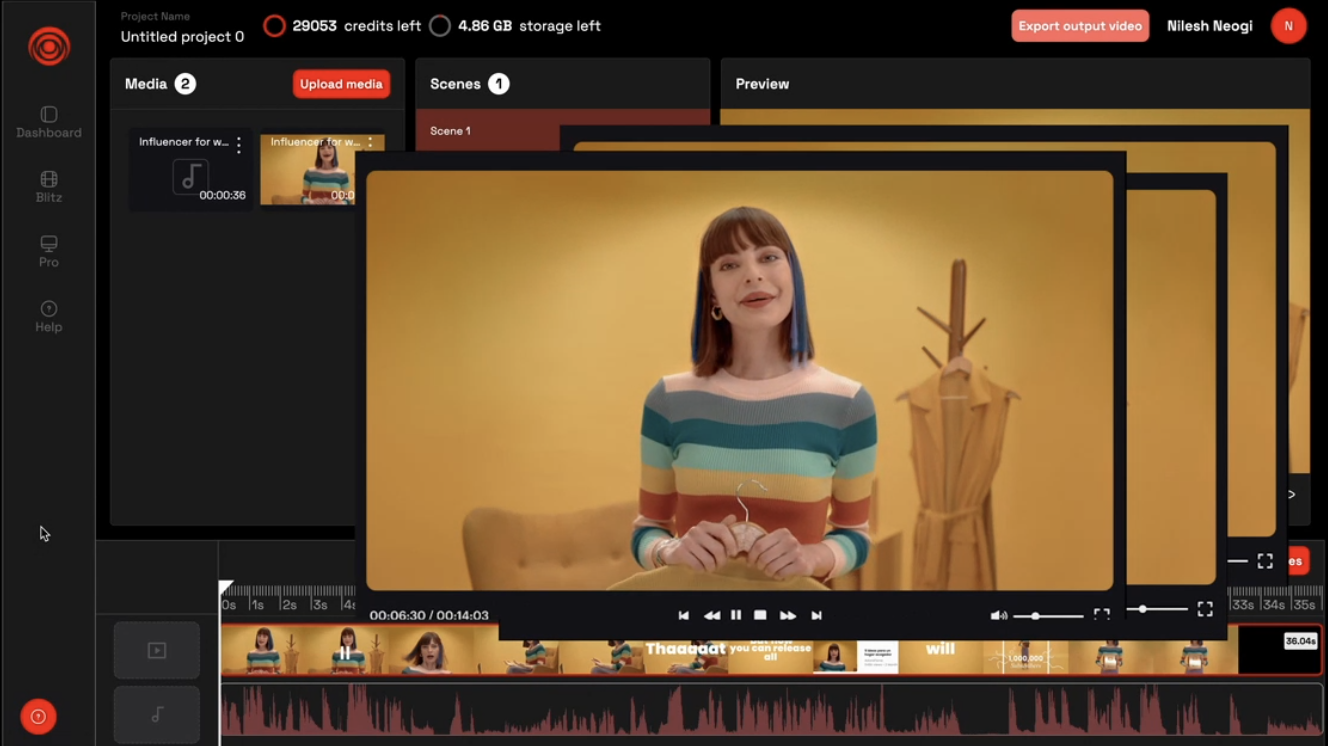Mute the front player's speaker icon
The image size is (1328, 746).
(x=998, y=616)
